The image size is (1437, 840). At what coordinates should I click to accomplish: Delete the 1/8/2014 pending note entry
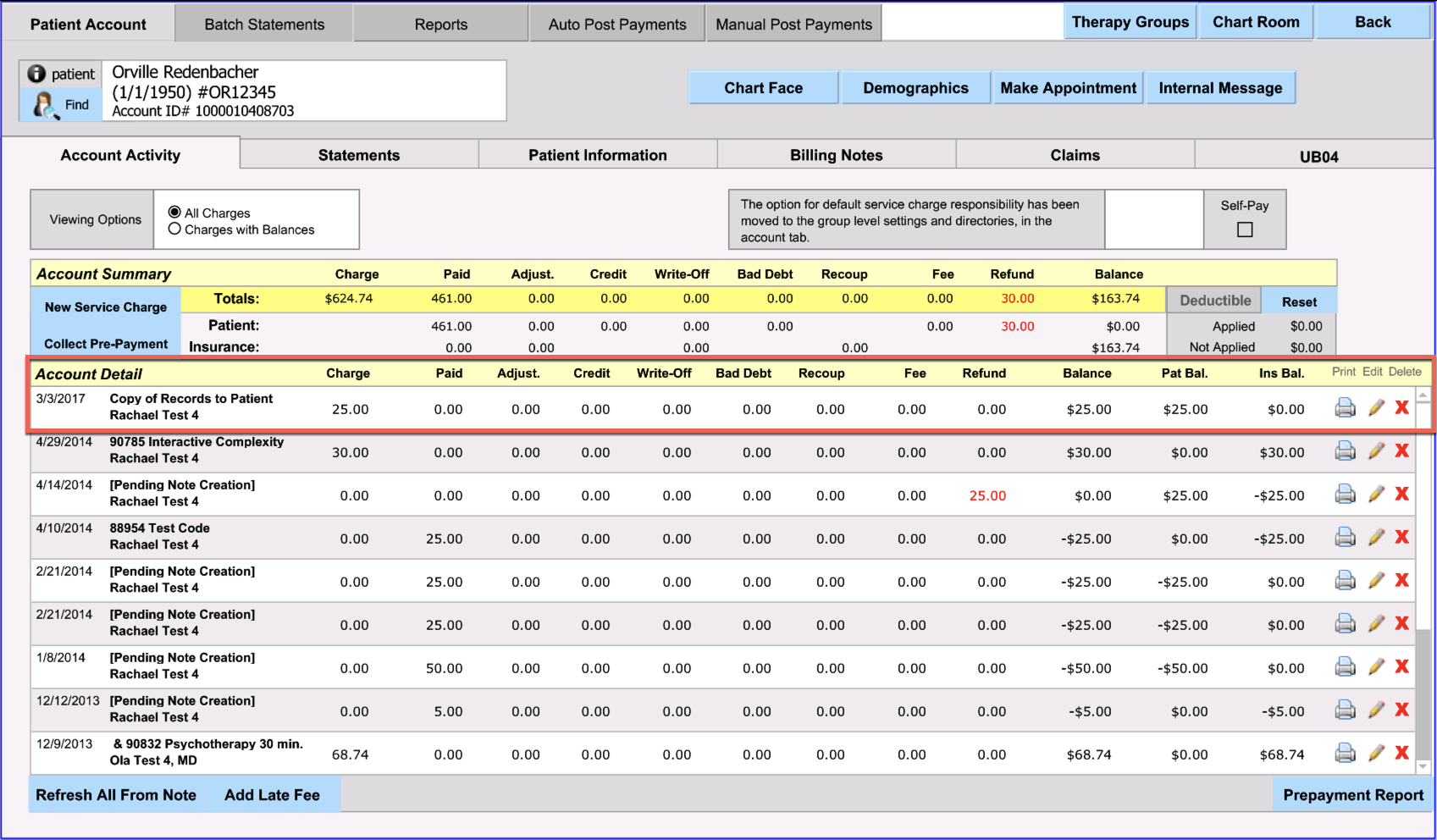(1402, 666)
